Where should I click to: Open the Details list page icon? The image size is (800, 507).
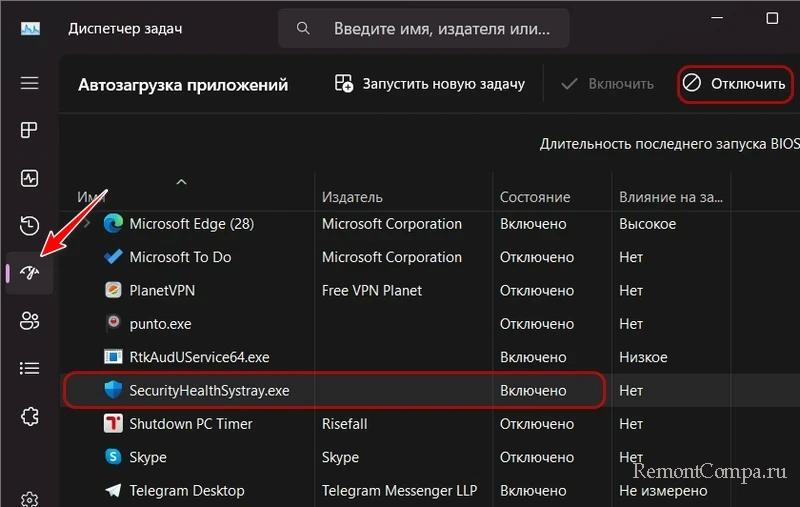coord(30,368)
